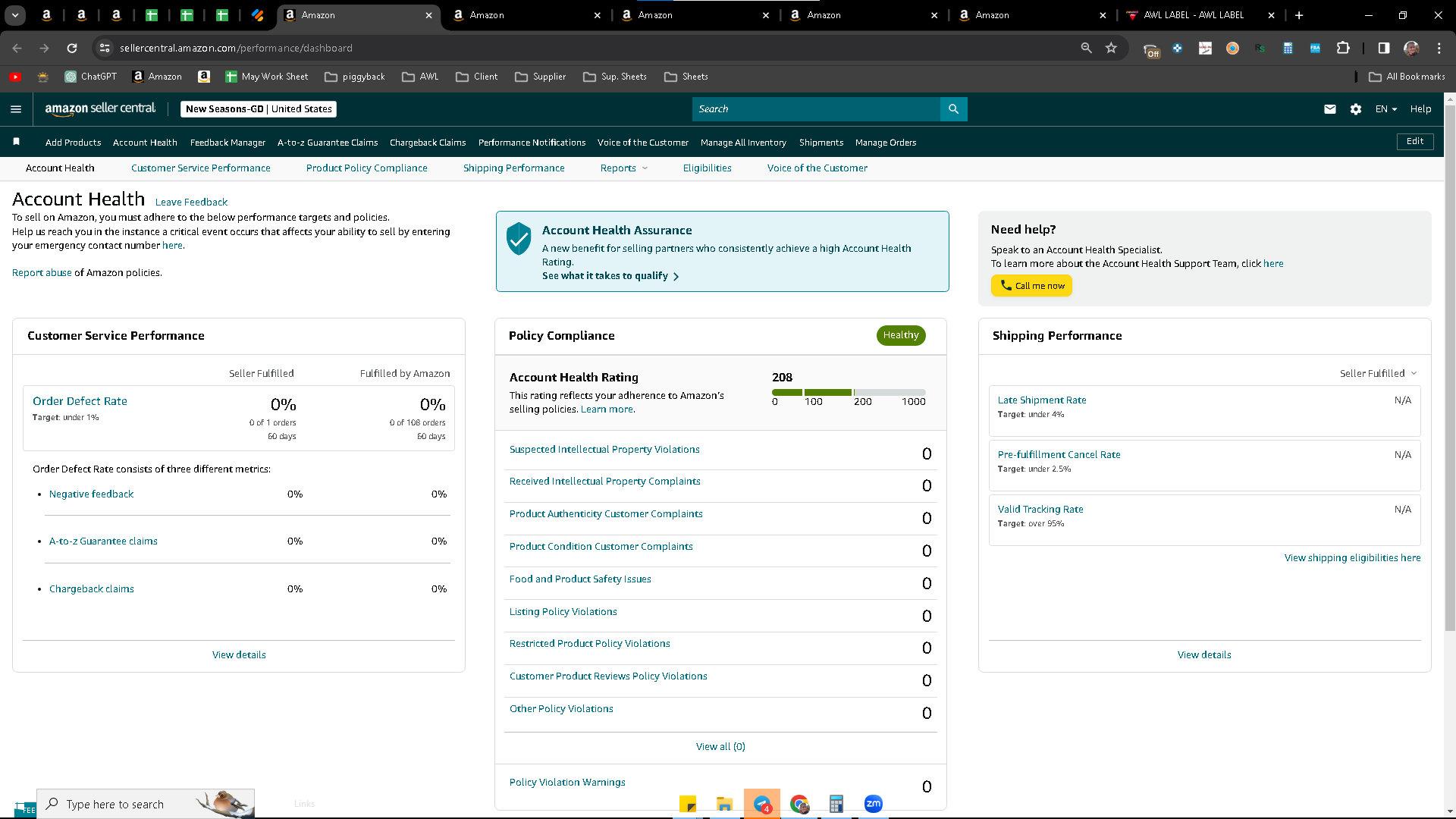The image size is (1456, 819).
Task: Open the ChatGPT bookmark
Action: tap(91, 77)
